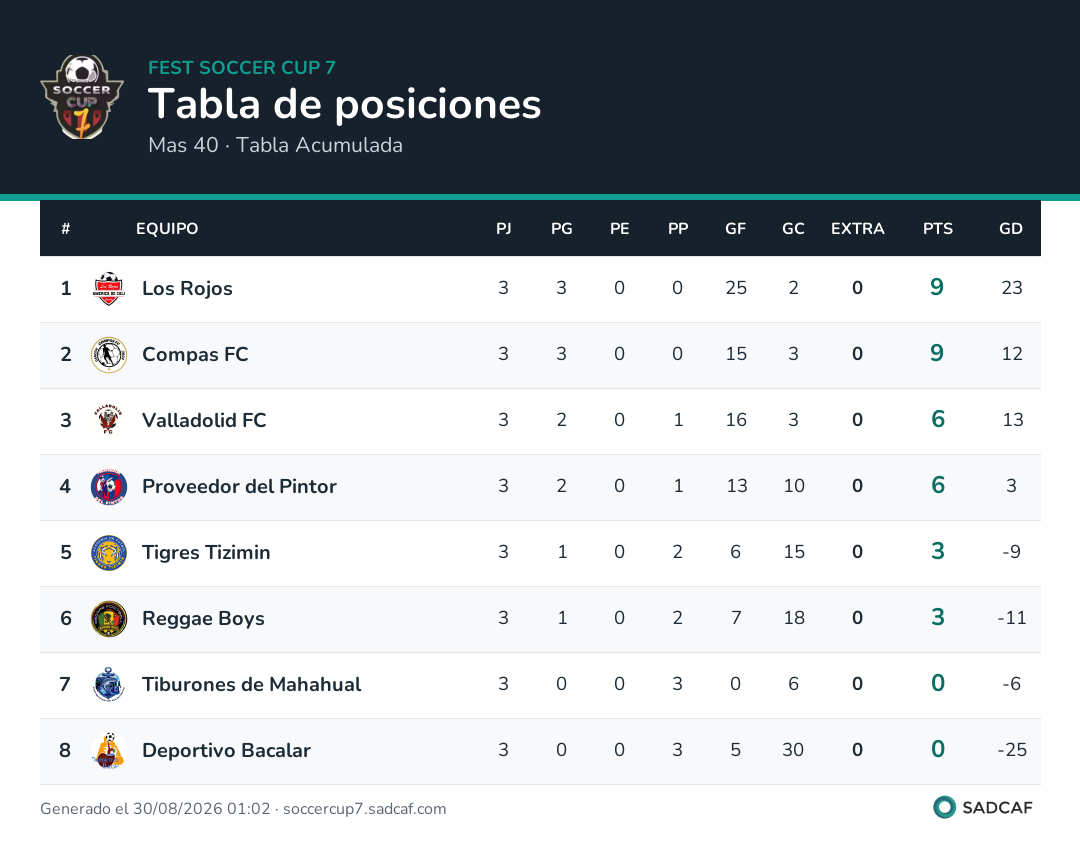
Task: Click the Tigres Tizimin tiger badge
Action: coord(109,553)
